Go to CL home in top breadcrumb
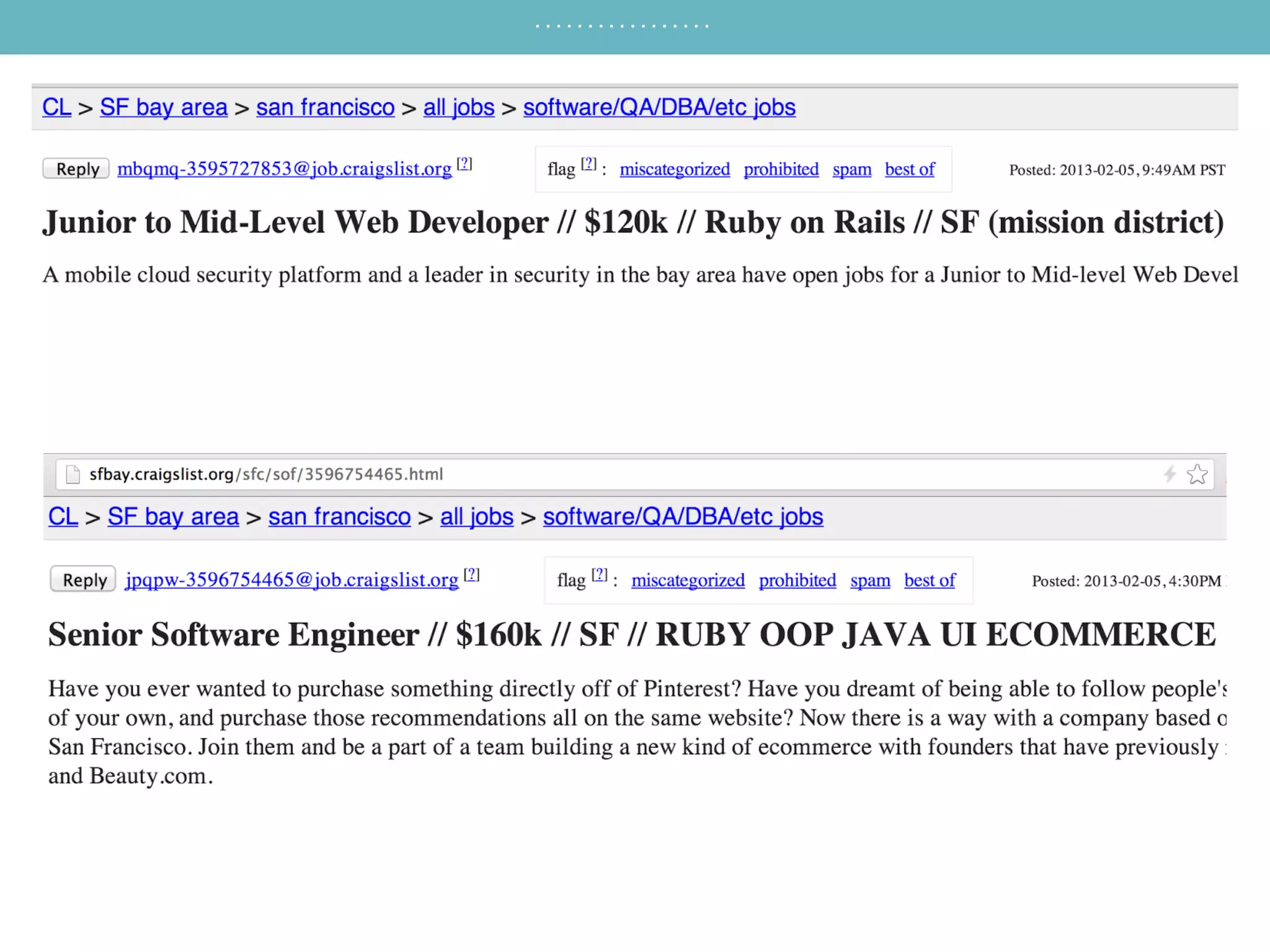The image size is (1270, 952). (x=56, y=107)
